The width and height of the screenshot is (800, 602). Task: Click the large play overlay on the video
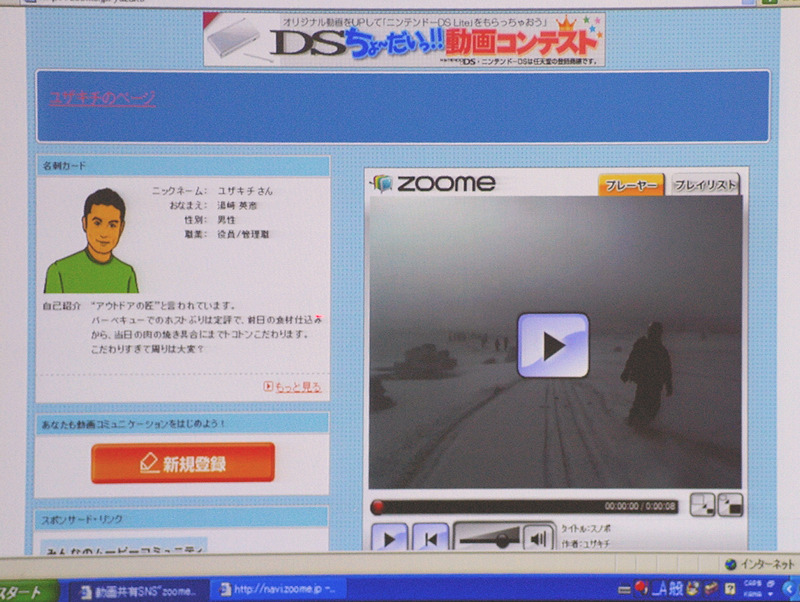[x=553, y=345]
